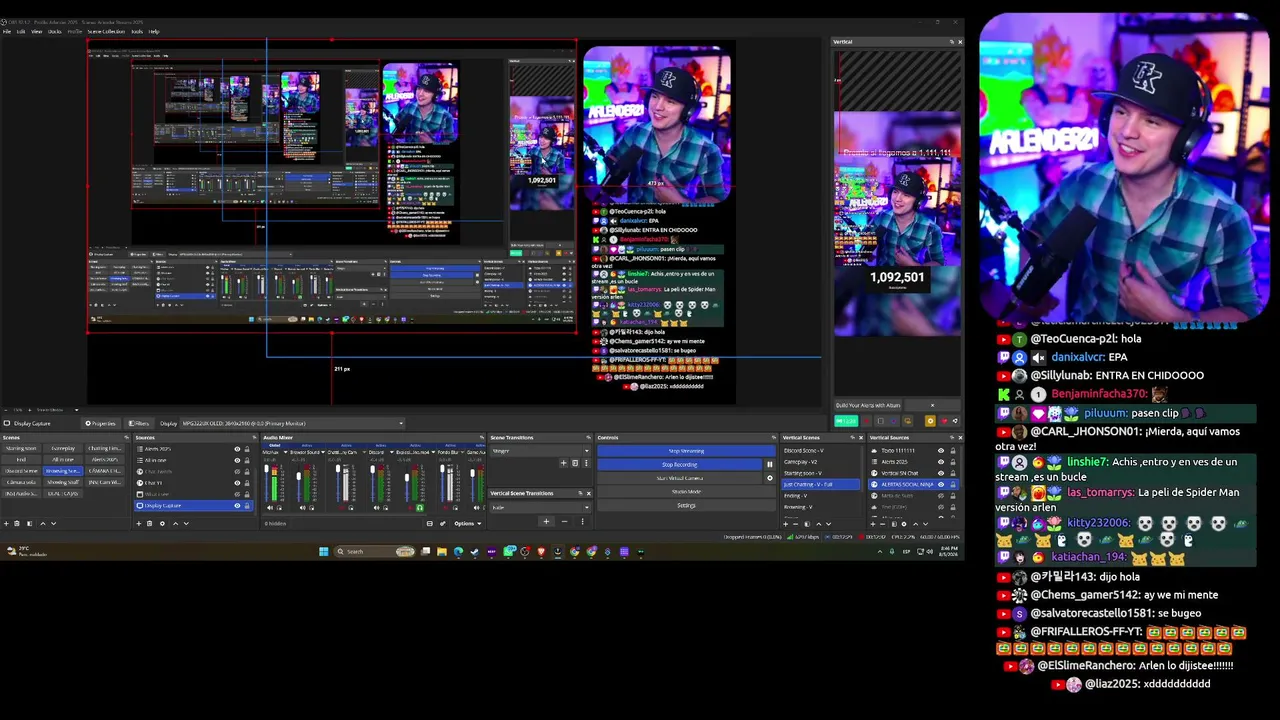
Task: Add a new source with plus icon
Action: (139, 523)
